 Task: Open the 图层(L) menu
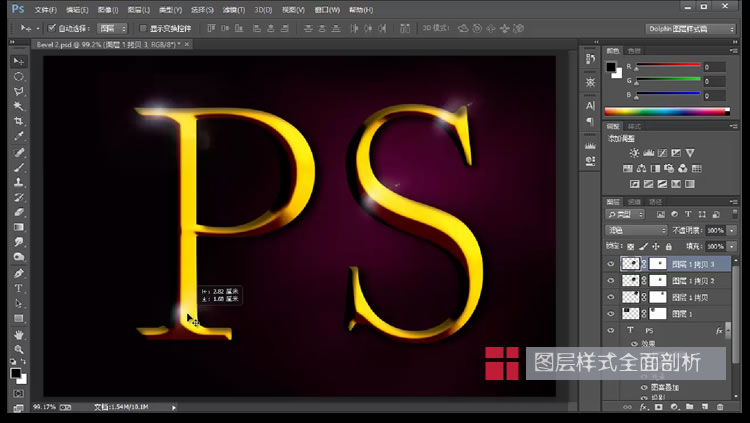[x=139, y=10]
